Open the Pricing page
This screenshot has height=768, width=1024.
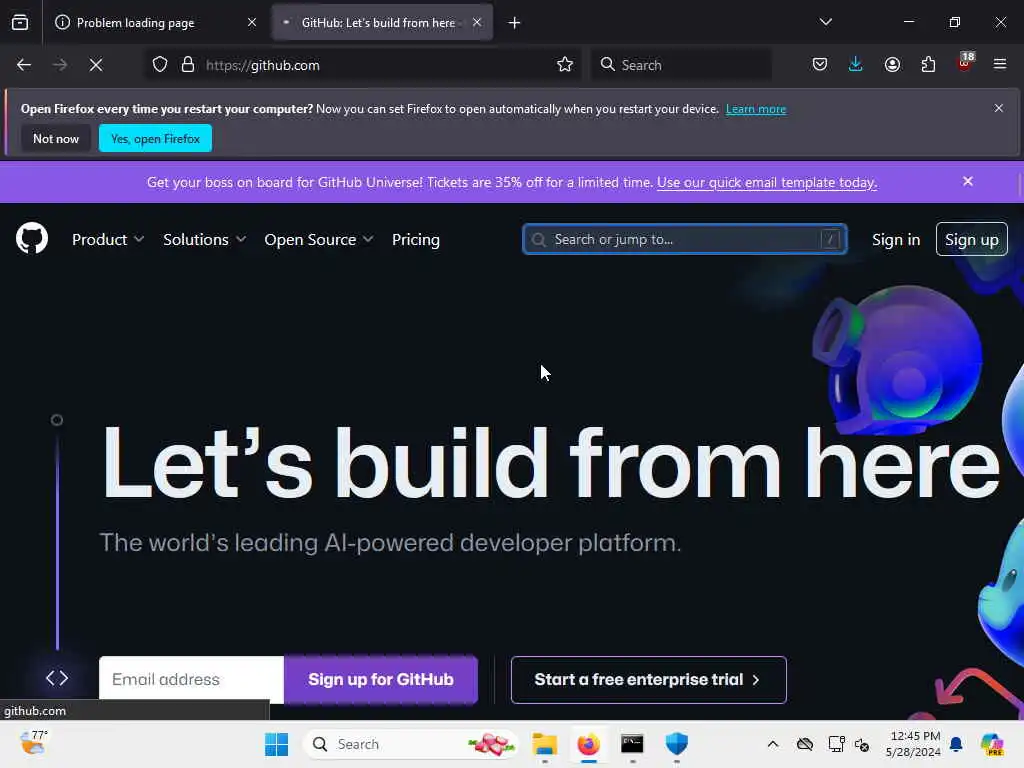tap(416, 240)
